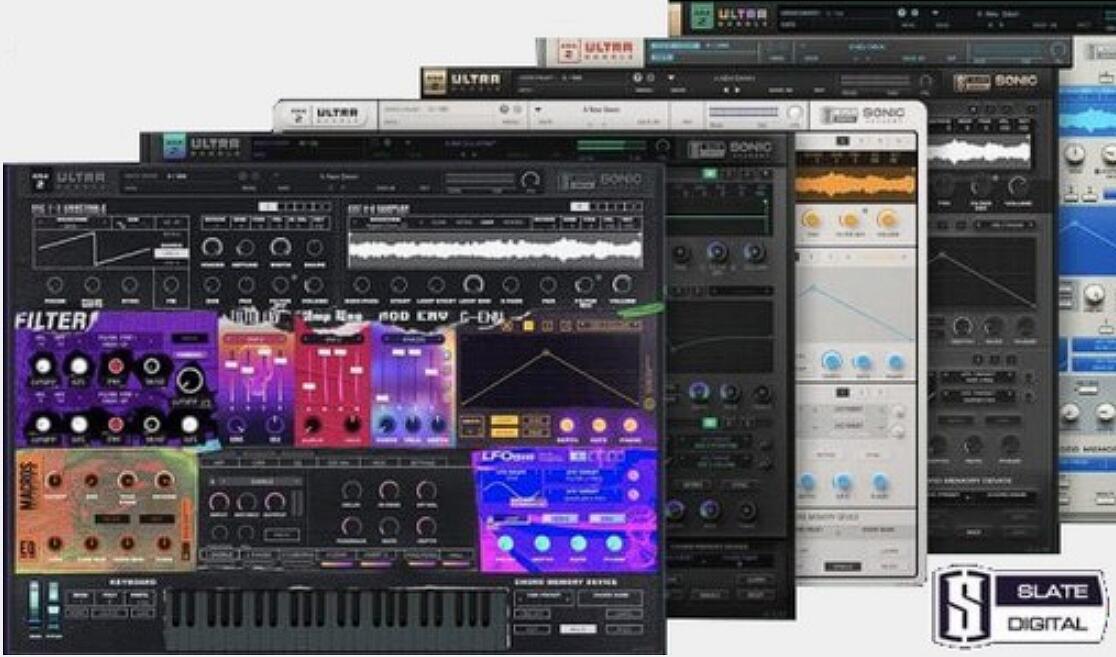Click the first Cutoff knob in Filter section

[x=42, y=365]
